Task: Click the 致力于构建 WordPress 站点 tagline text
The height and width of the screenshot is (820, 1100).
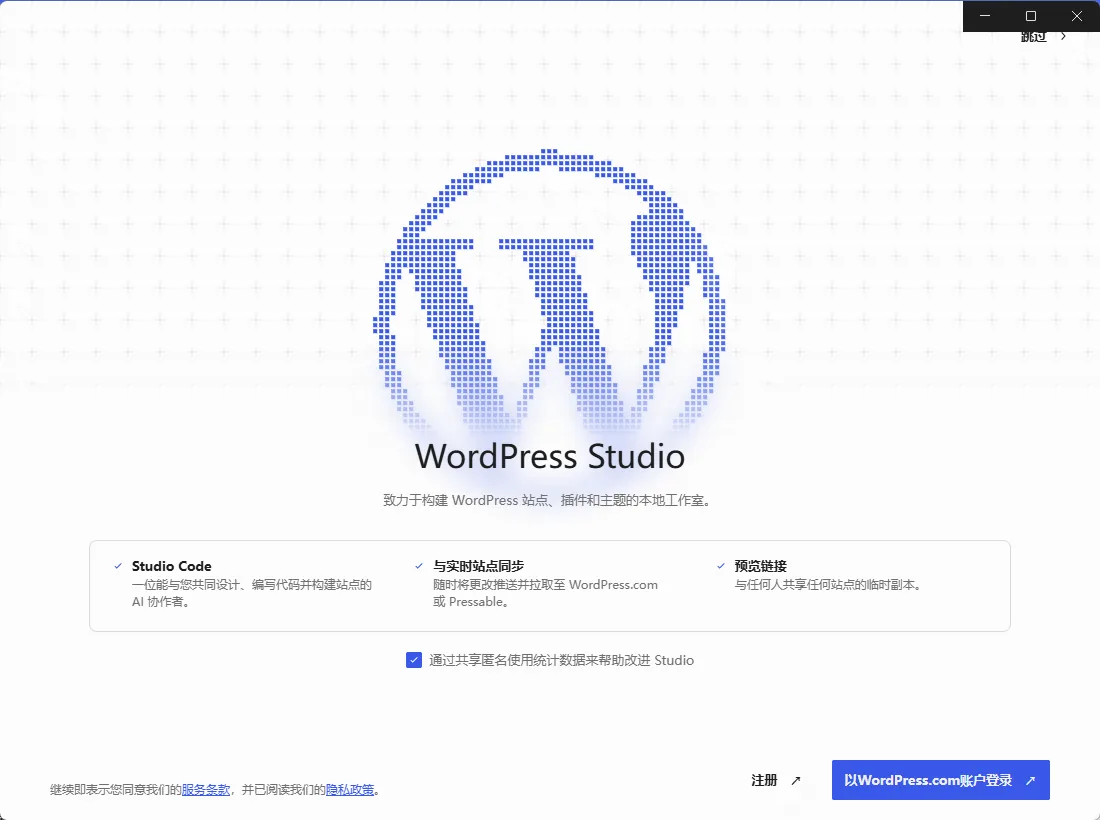Action: (x=548, y=500)
